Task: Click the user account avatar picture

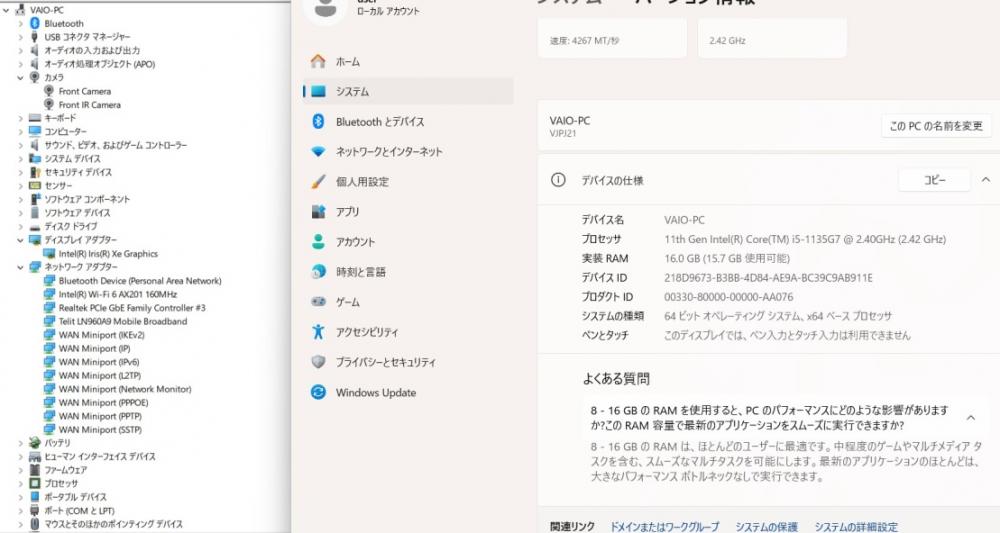Action: 326,10
